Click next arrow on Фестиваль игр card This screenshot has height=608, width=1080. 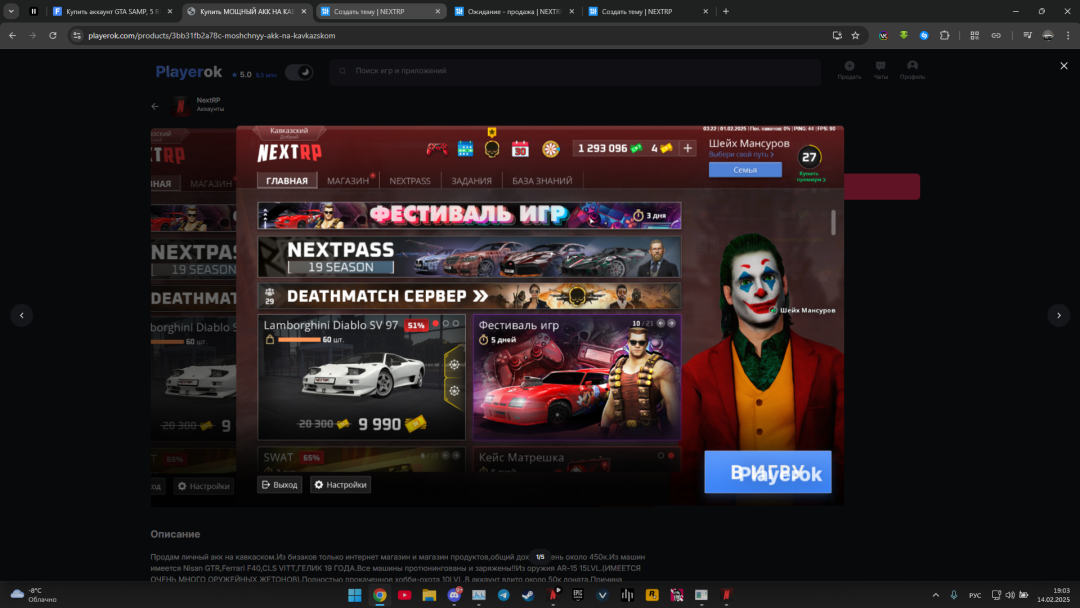671,323
